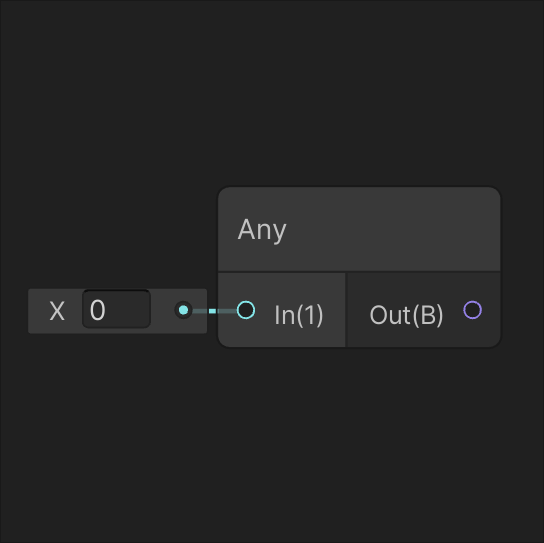Click the In(1) slot label
544x543 pixels.
coord(299,315)
